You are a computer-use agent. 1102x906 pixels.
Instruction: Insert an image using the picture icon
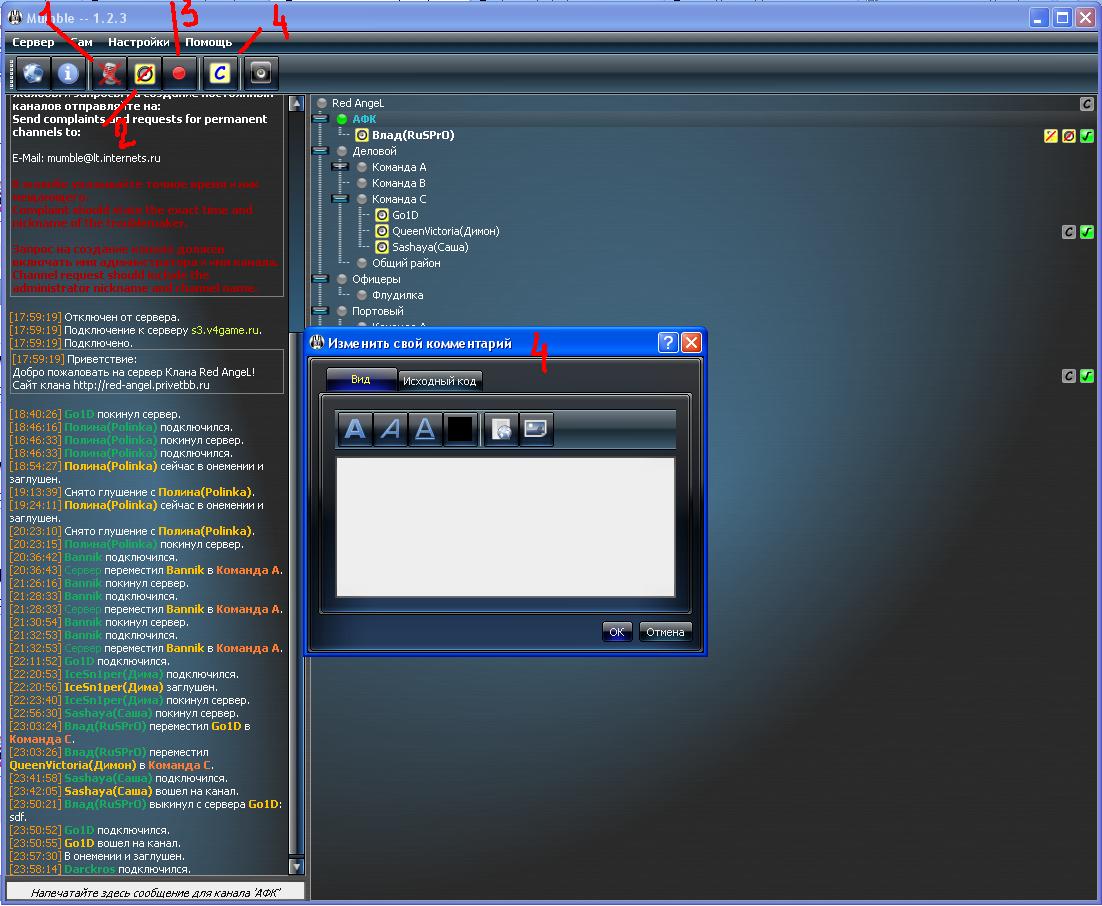click(x=536, y=428)
